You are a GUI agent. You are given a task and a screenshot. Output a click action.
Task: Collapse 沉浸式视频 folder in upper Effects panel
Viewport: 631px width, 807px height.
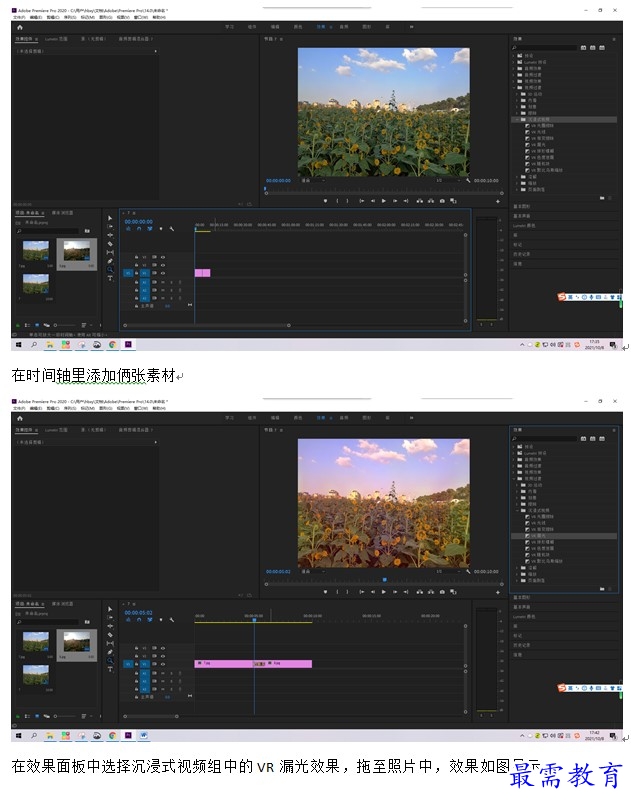(x=517, y=119)
